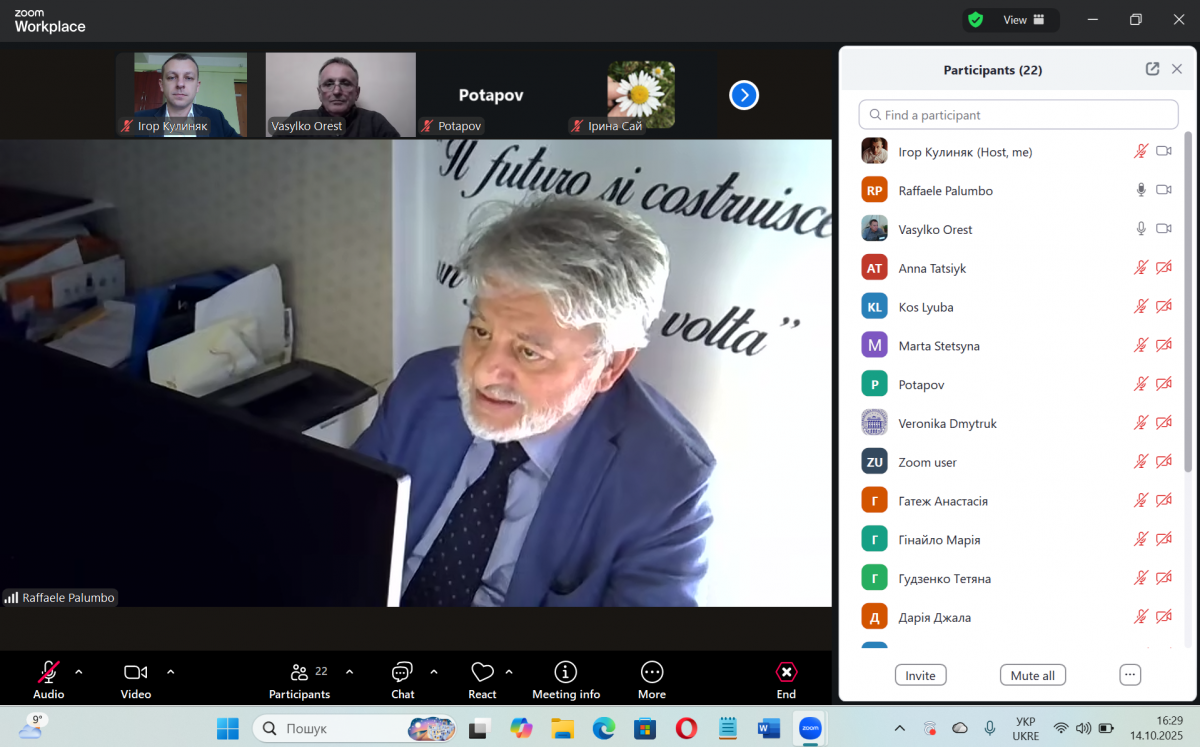This screenshot has width=1200, height=747.
Task: Open the More options toolbar icon
Action: pyautogui.click(x=652, y=672)
